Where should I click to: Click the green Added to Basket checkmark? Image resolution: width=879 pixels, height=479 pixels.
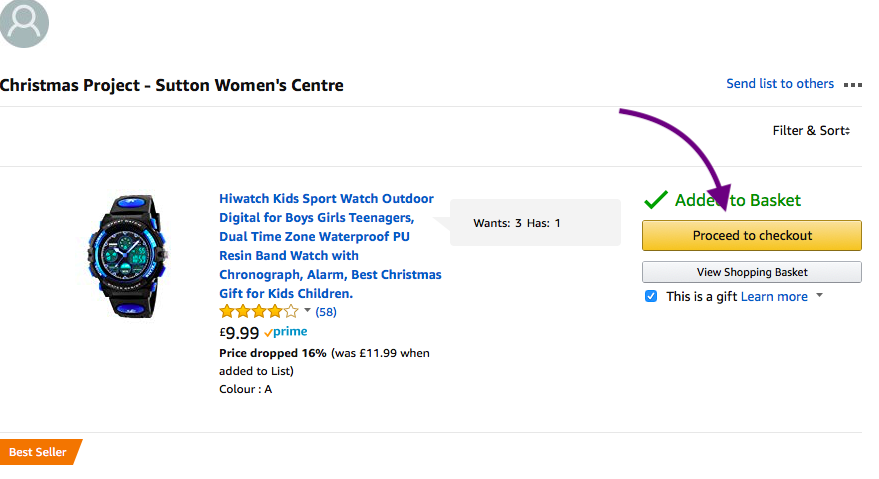[x=655, y=200]
